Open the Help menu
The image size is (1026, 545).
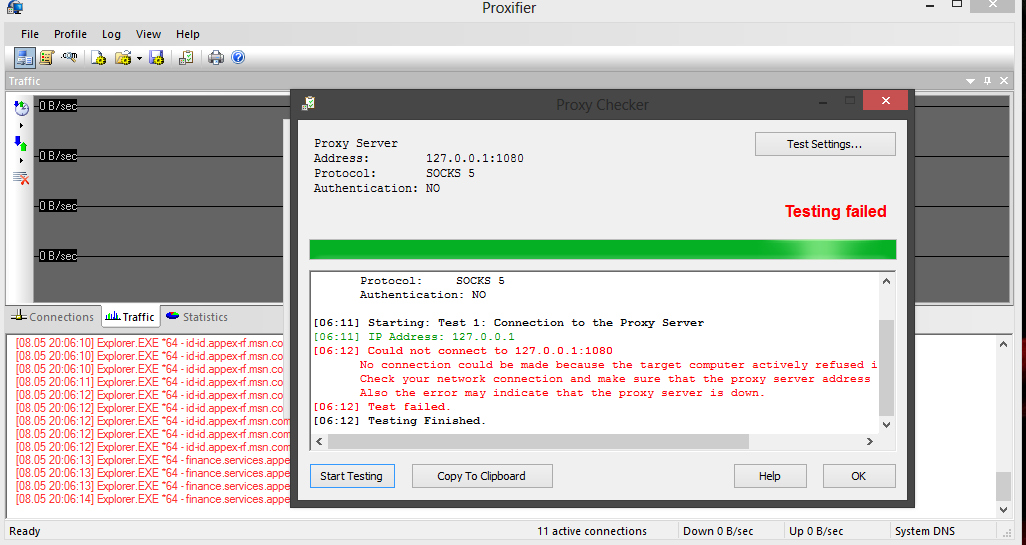coord(188,34)
